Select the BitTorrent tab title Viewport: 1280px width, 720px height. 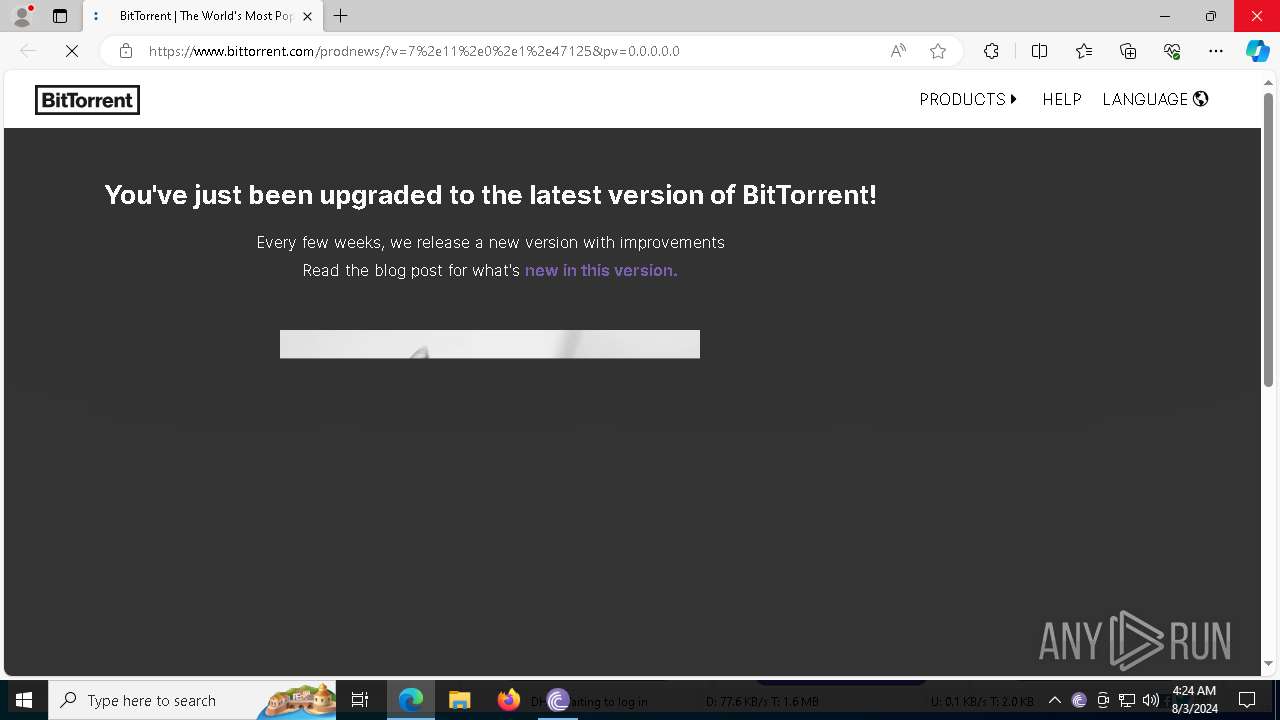click(x=206, y=16)
